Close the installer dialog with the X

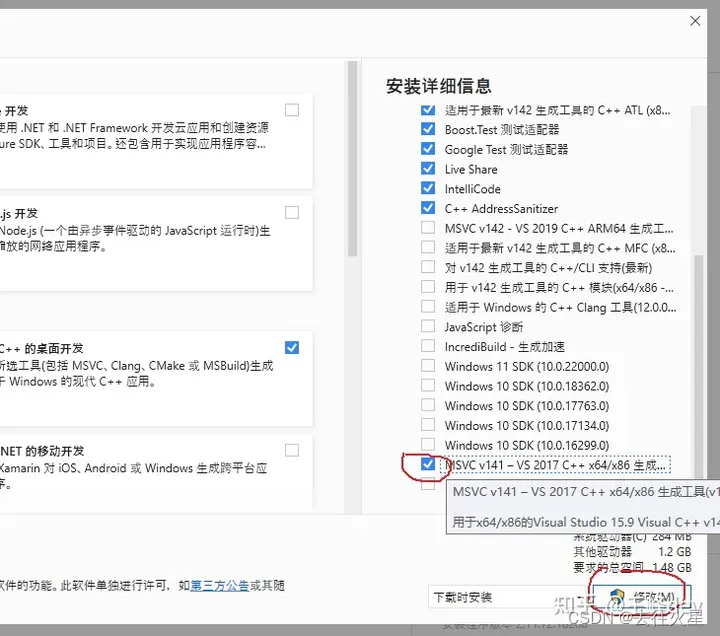click(695, 21)
